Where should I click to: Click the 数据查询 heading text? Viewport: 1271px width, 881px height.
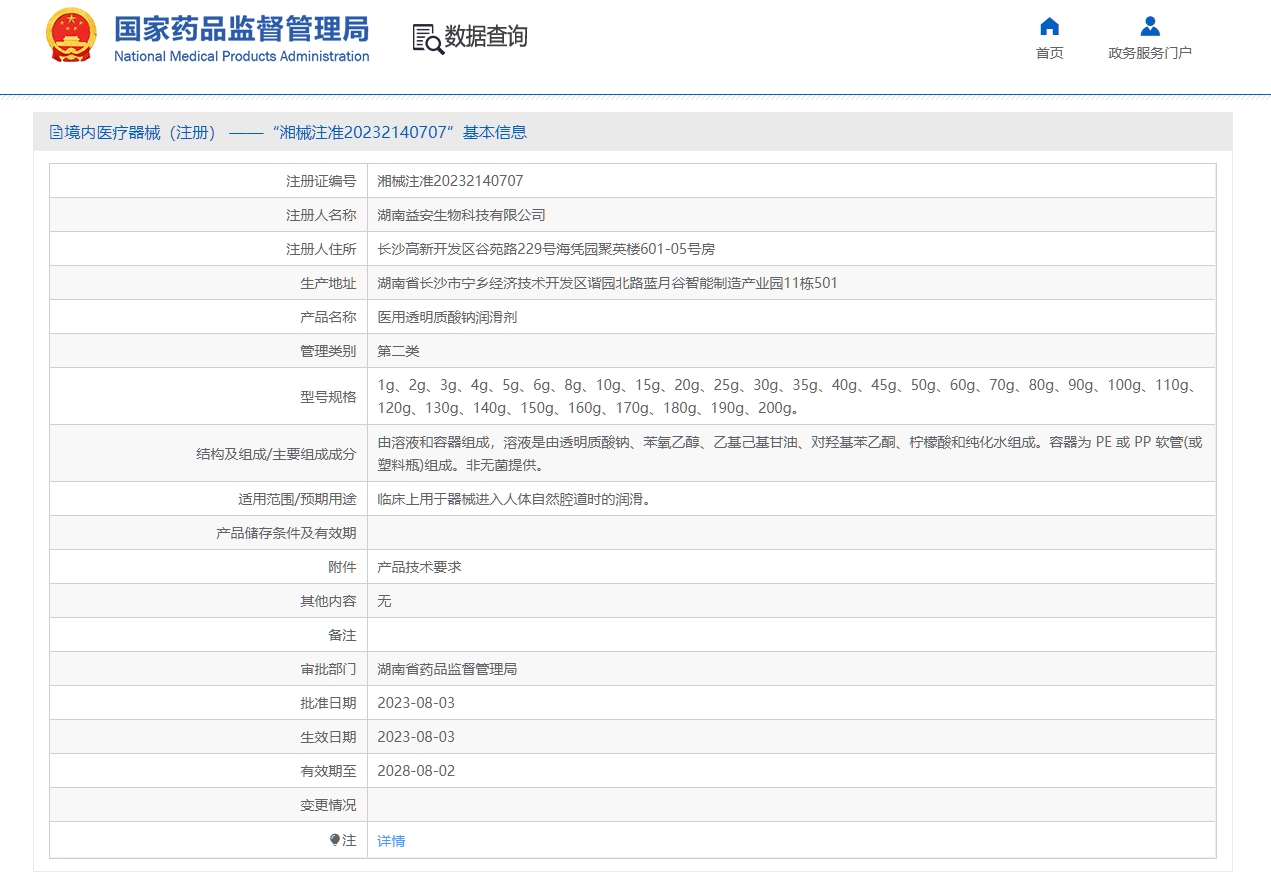[x=486, y=37]
